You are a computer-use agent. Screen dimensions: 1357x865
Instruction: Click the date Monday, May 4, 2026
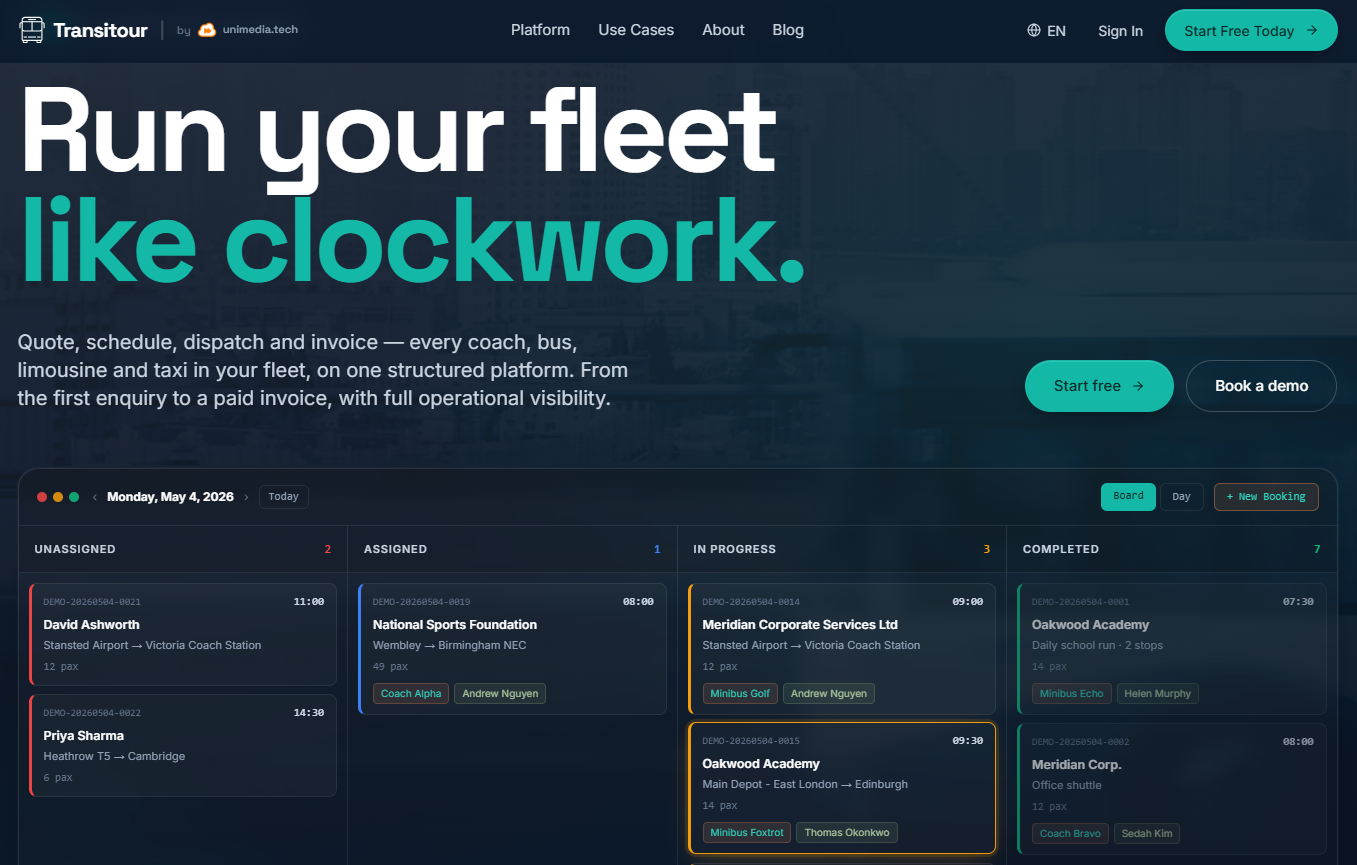(x=170, y=497)
